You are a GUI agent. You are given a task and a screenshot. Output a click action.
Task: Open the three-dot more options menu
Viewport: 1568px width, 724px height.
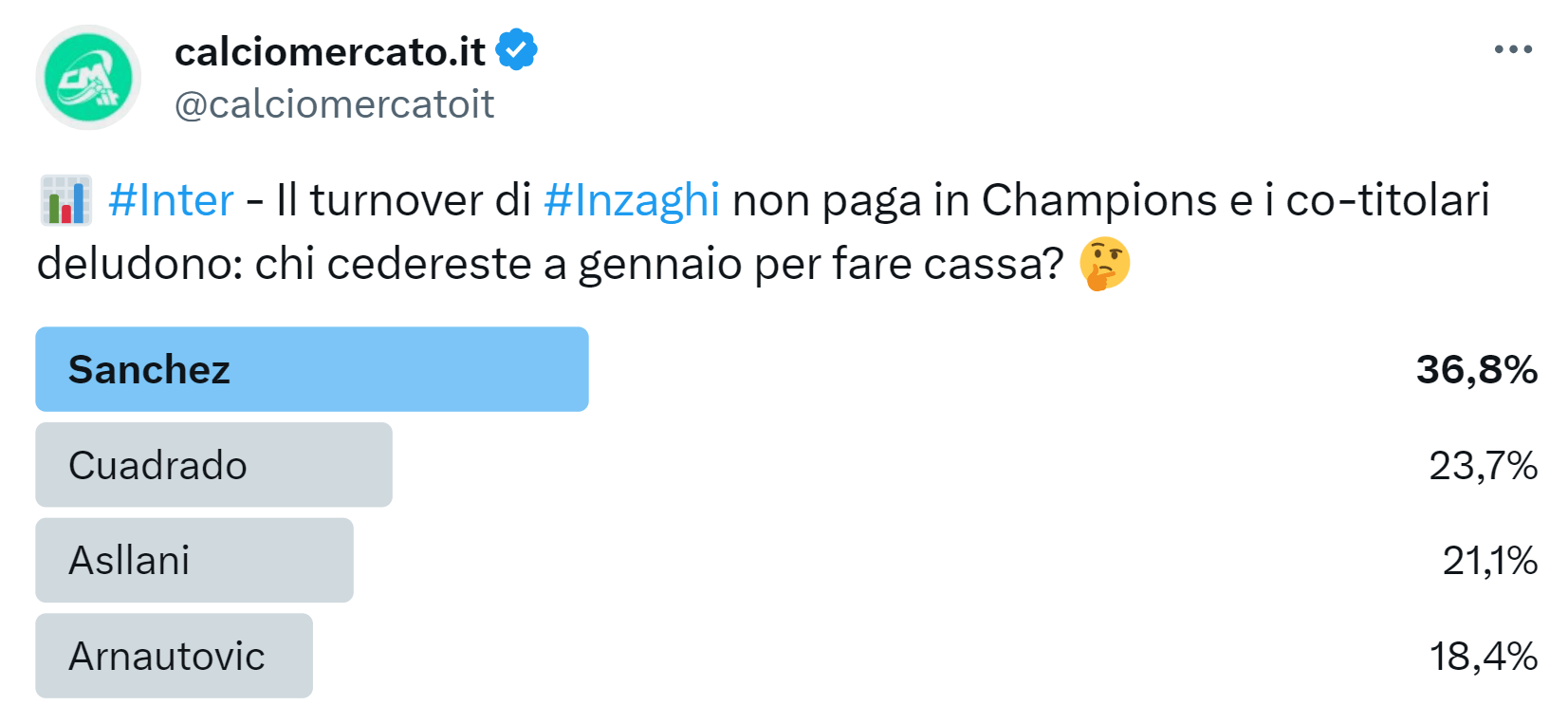tap(1513, 50)
